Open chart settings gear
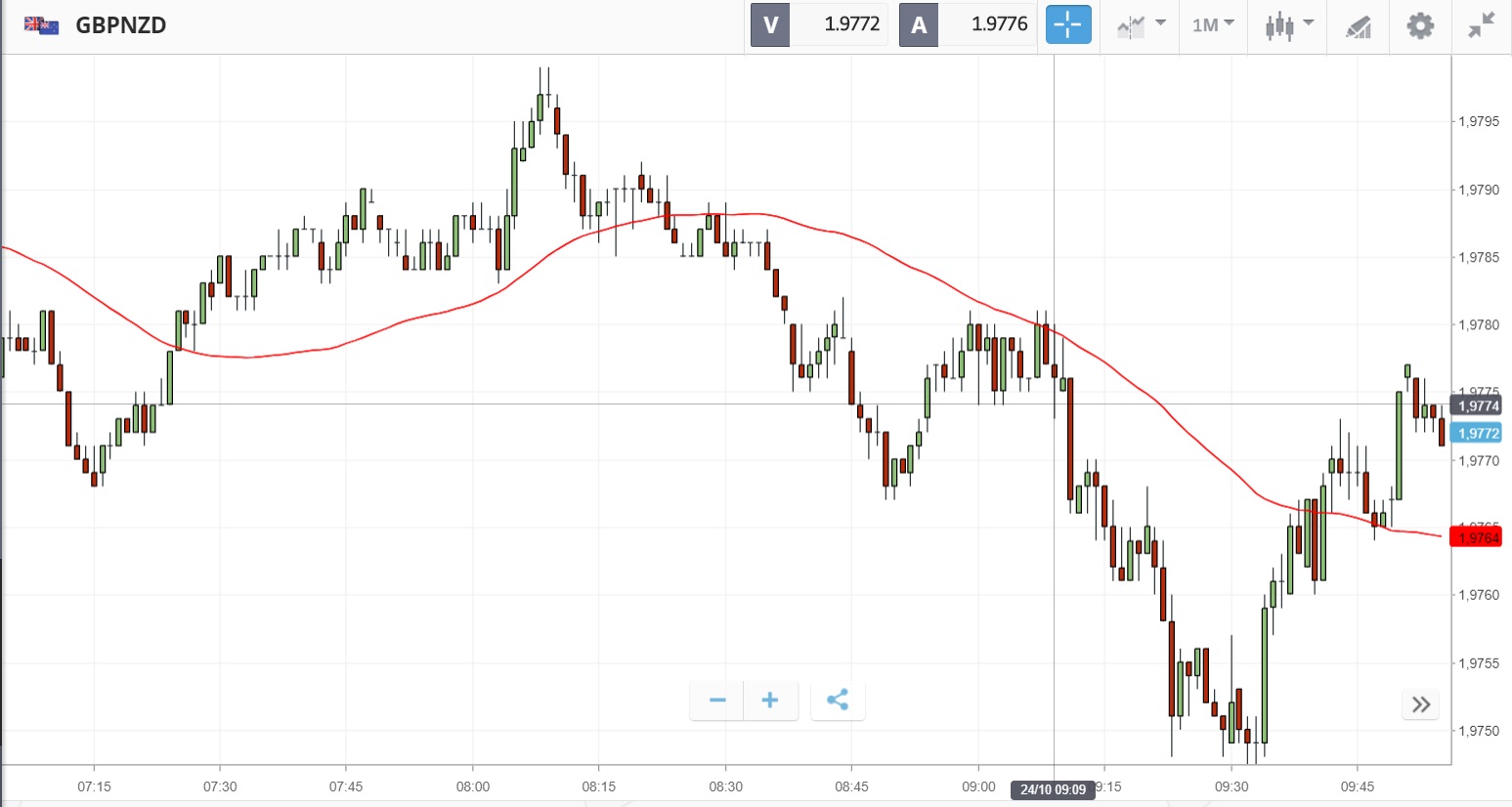The image size is (1512, 807). tap(1420, 25)
